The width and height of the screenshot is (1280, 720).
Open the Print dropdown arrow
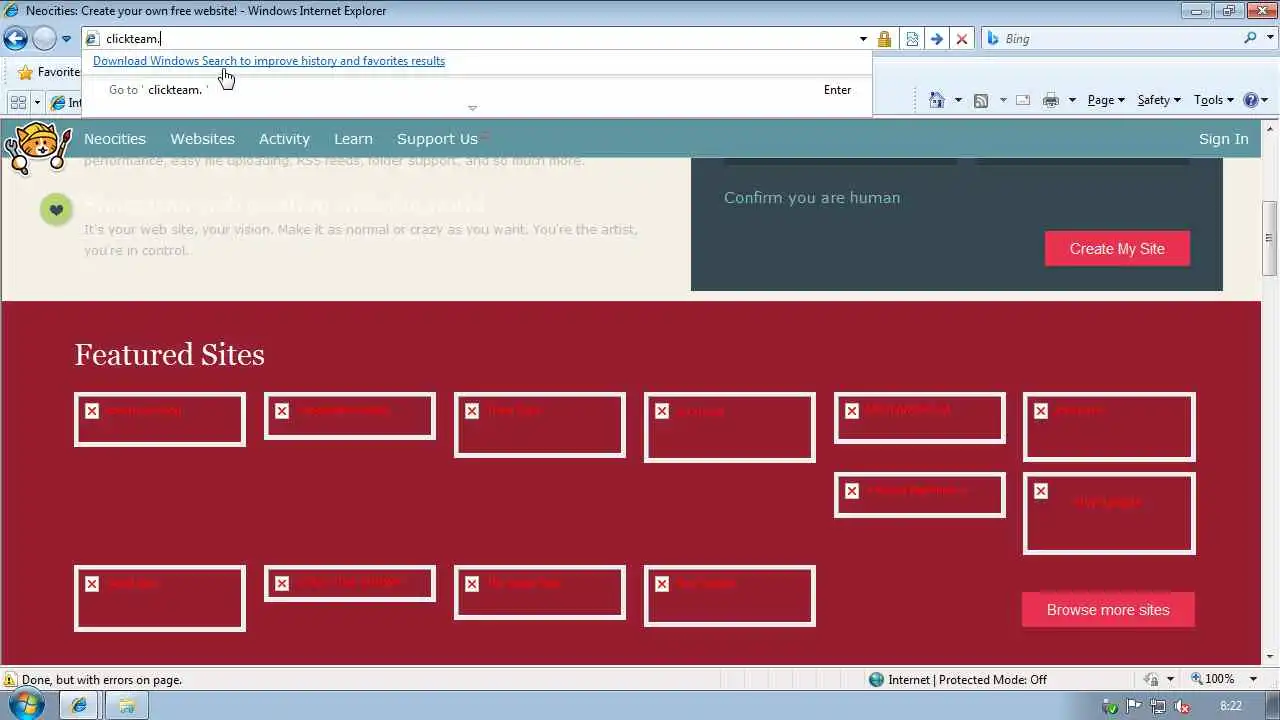click(x=1072, y=100)
